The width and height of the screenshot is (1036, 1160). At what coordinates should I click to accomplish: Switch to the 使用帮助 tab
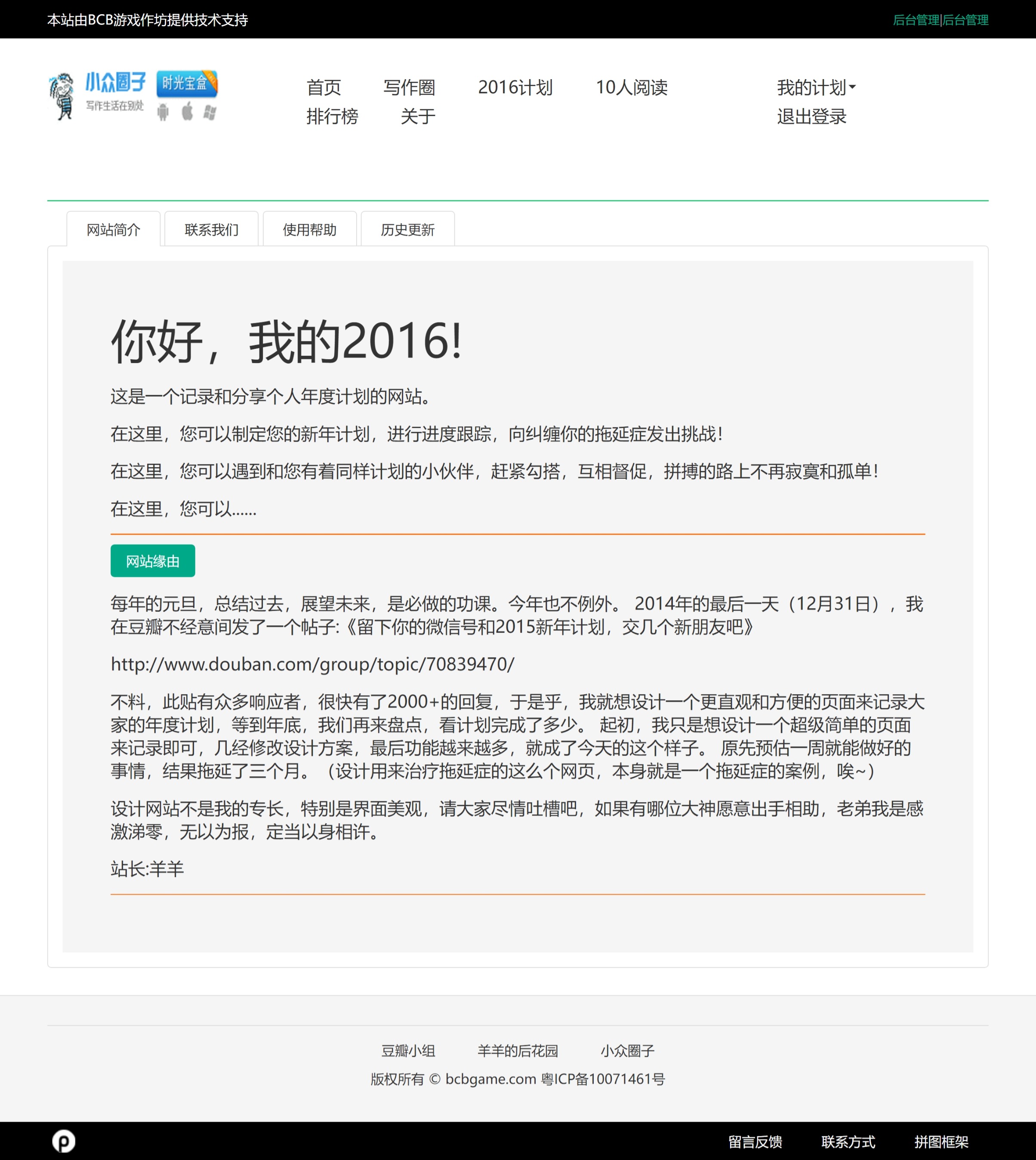tap(310, 229)
